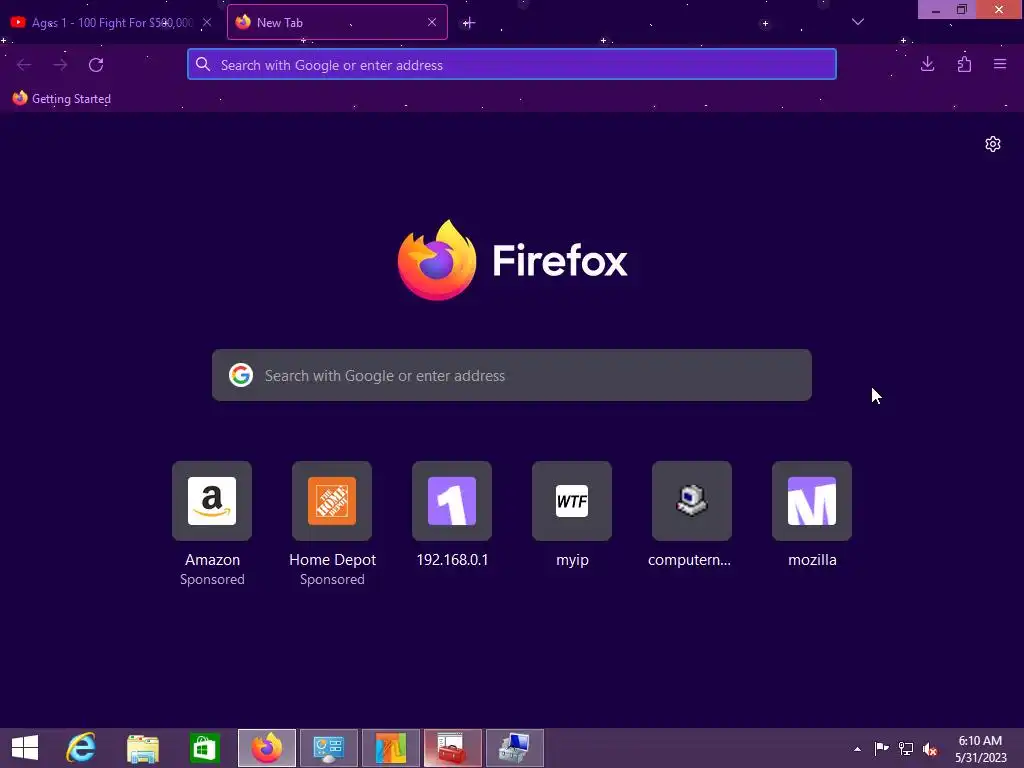Click the Back navigation arrow

[x=24, y=65]
